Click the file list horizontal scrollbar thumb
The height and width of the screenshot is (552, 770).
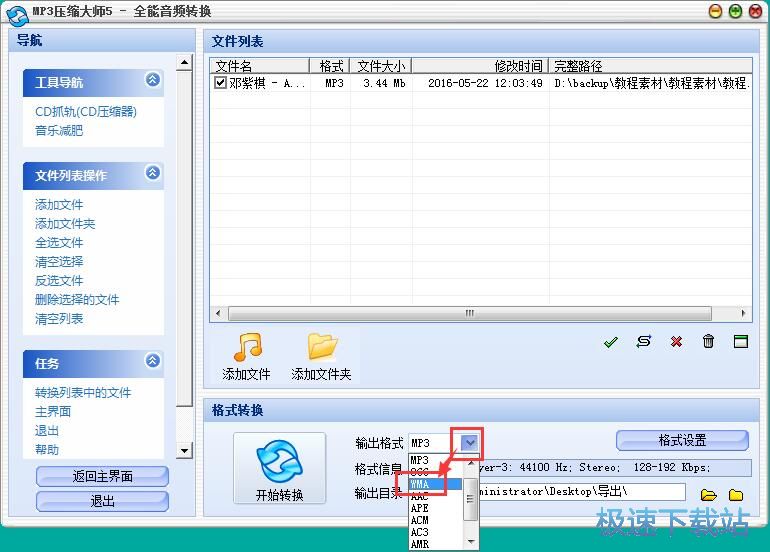coord(470,313)
